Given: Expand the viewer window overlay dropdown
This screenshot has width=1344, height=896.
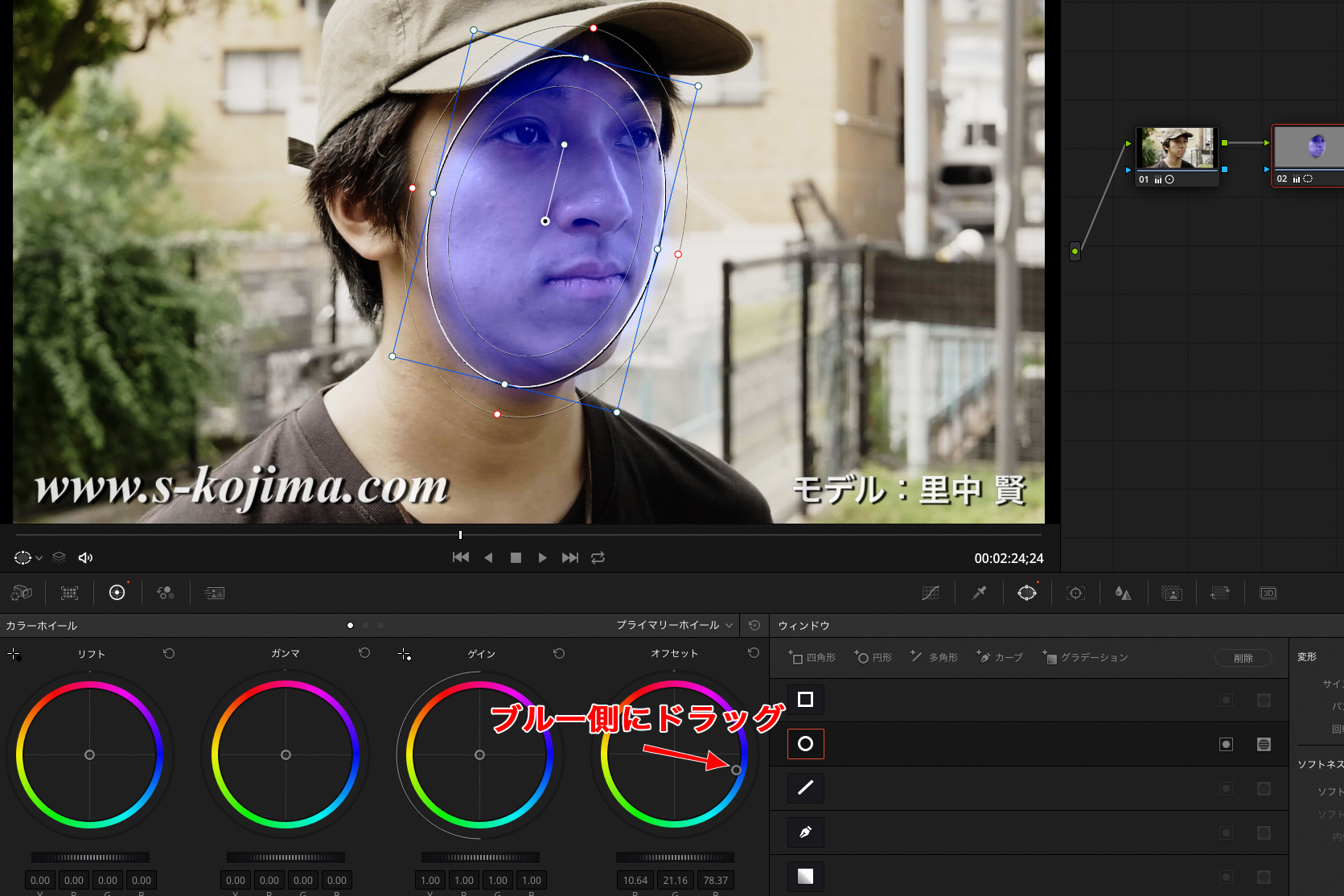Looking at the screenshot, I should pos(39,557).
